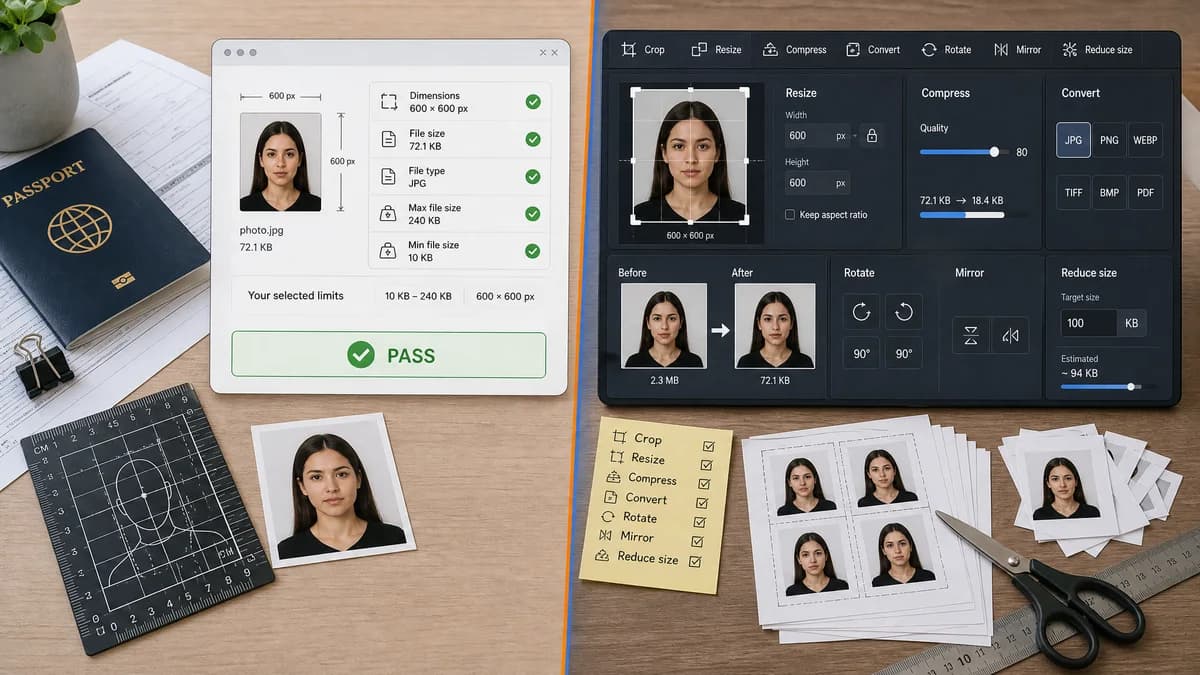Click the '~ 94 KB' estimated value

(x=1079, y=373)
